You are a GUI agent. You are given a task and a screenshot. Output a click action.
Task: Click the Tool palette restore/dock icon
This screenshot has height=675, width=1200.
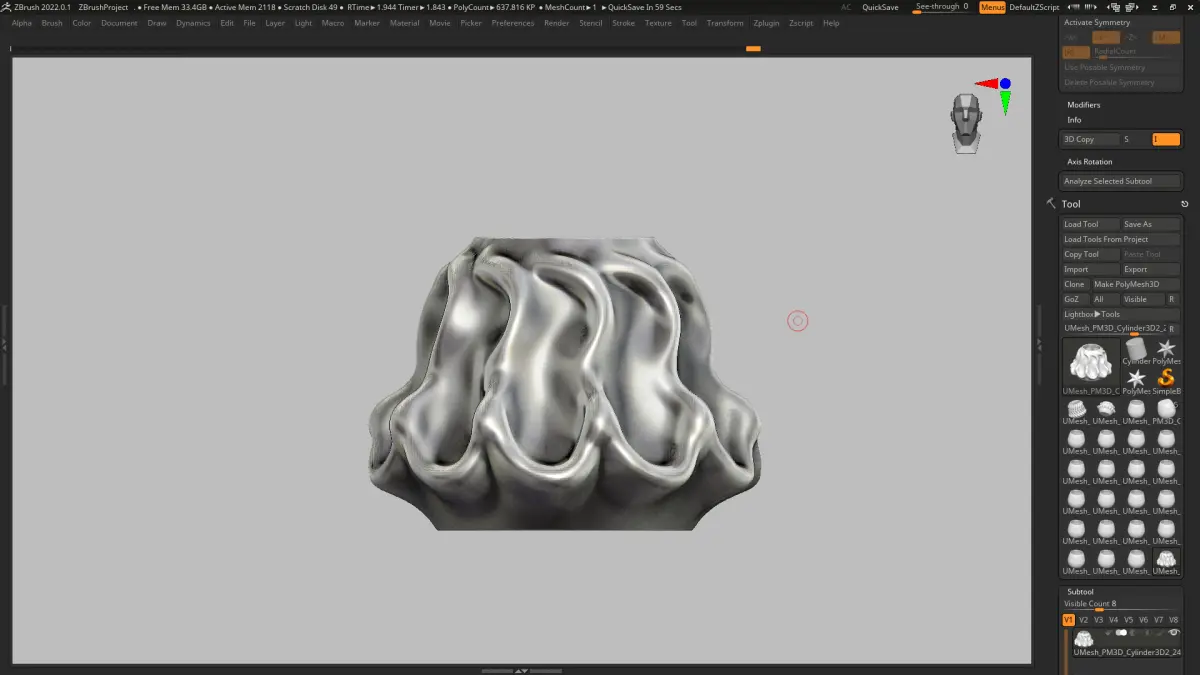point(1184,204)
